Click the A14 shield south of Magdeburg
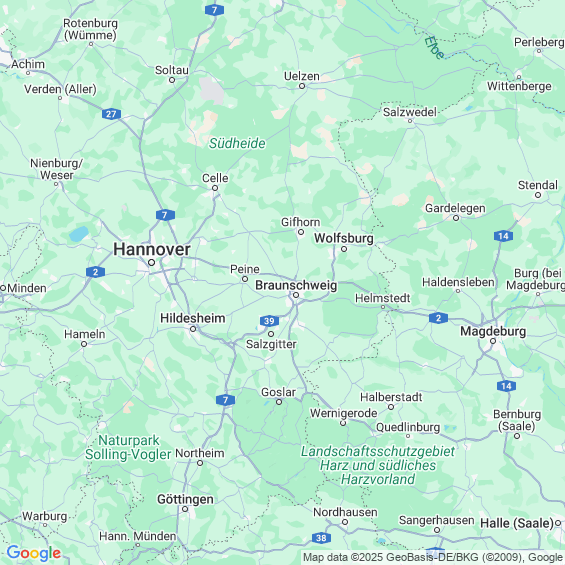Viewport: 565px width, 565px height. point(506,386)
